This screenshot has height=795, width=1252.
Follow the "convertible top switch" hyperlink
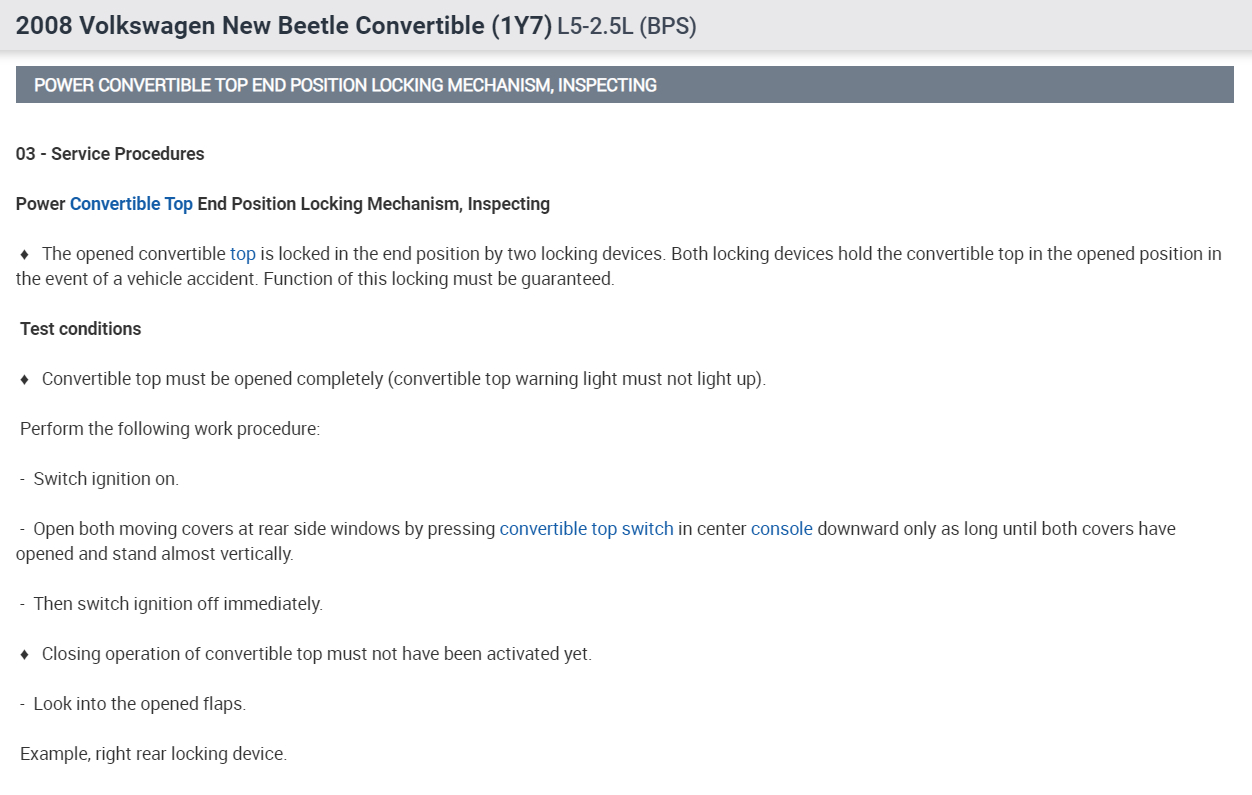[x=586, y=529]
